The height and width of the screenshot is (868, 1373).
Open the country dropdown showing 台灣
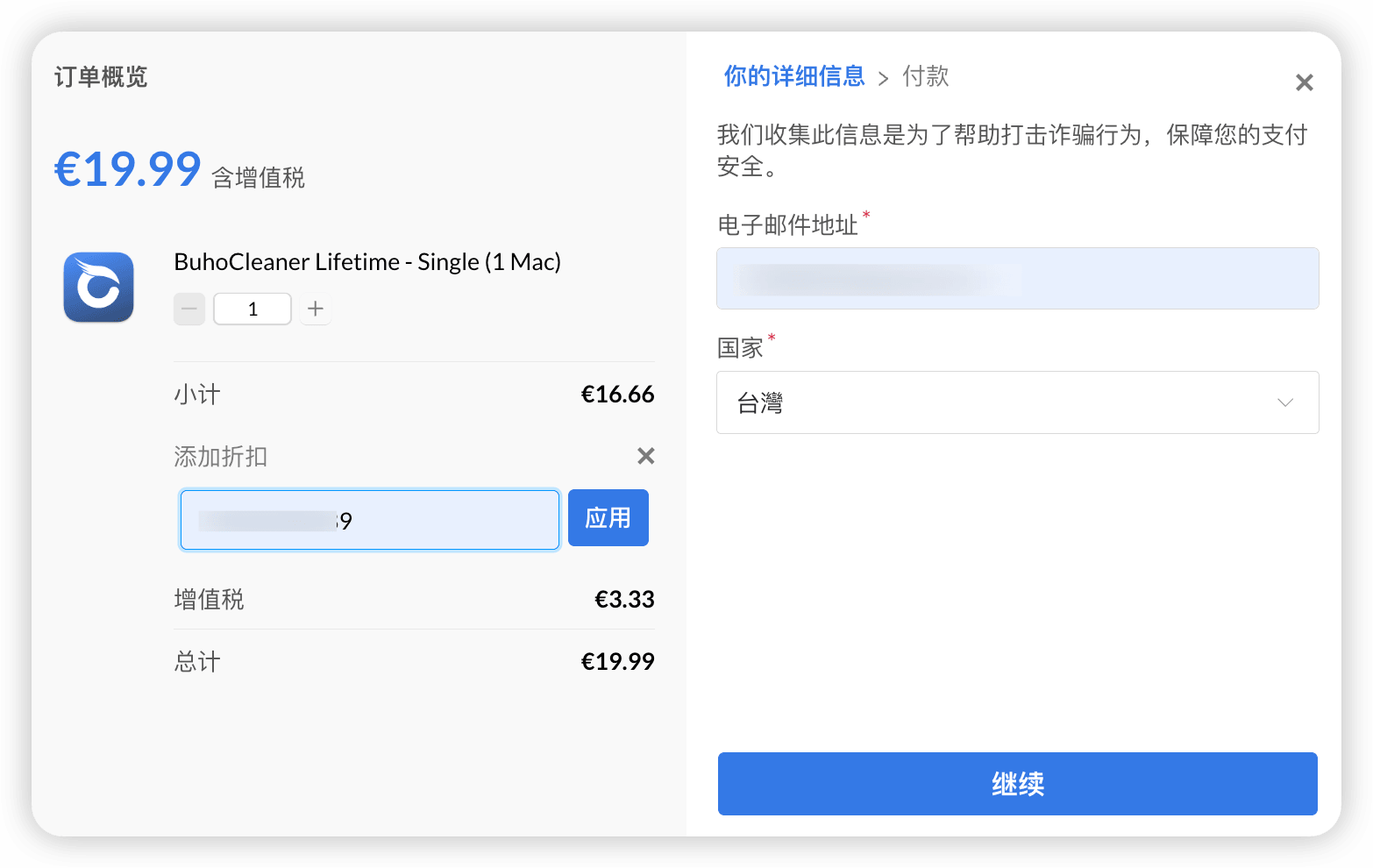tap(1018, 402)
